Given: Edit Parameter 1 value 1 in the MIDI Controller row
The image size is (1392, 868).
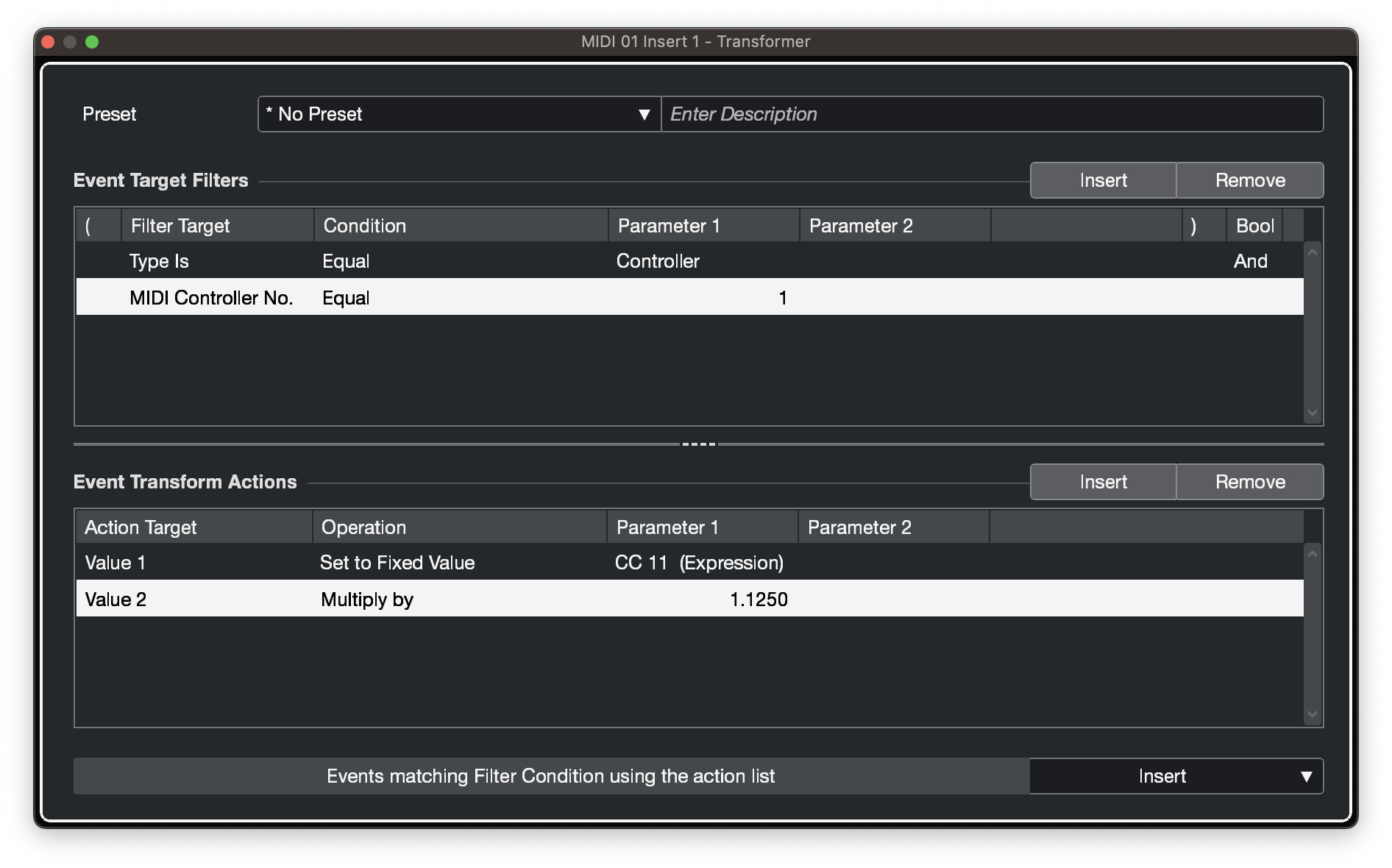Looking at the screenshot, I should 782,299.
